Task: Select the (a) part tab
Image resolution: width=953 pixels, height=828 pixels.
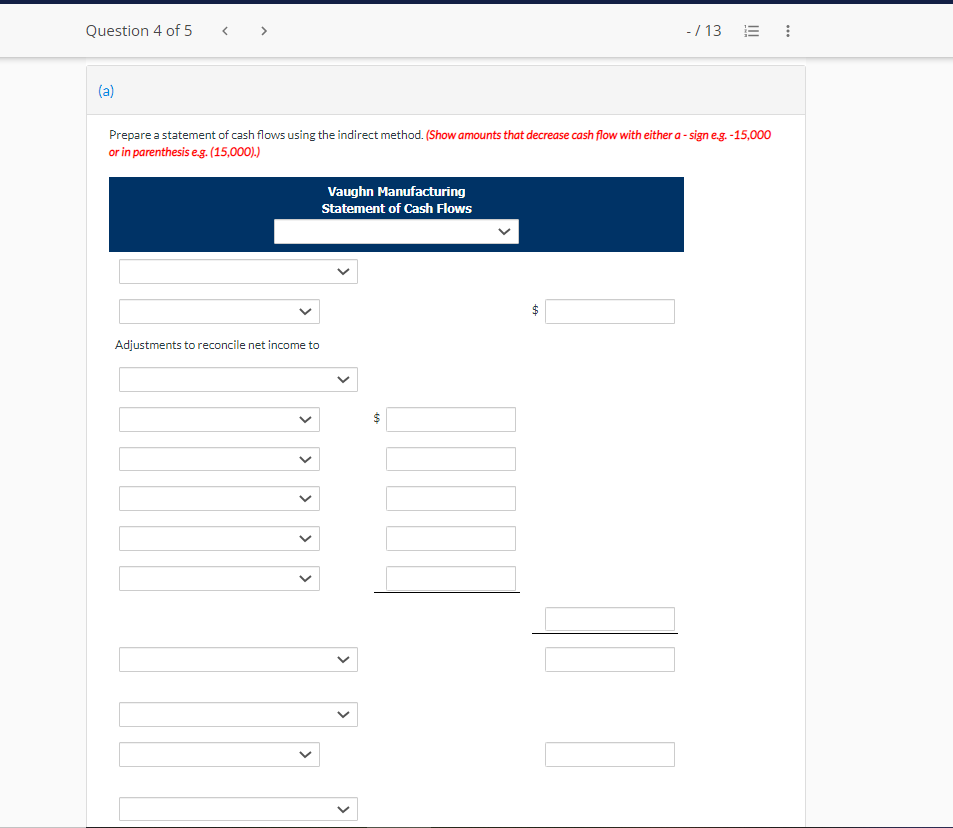Action: click(x=105, y=90)
